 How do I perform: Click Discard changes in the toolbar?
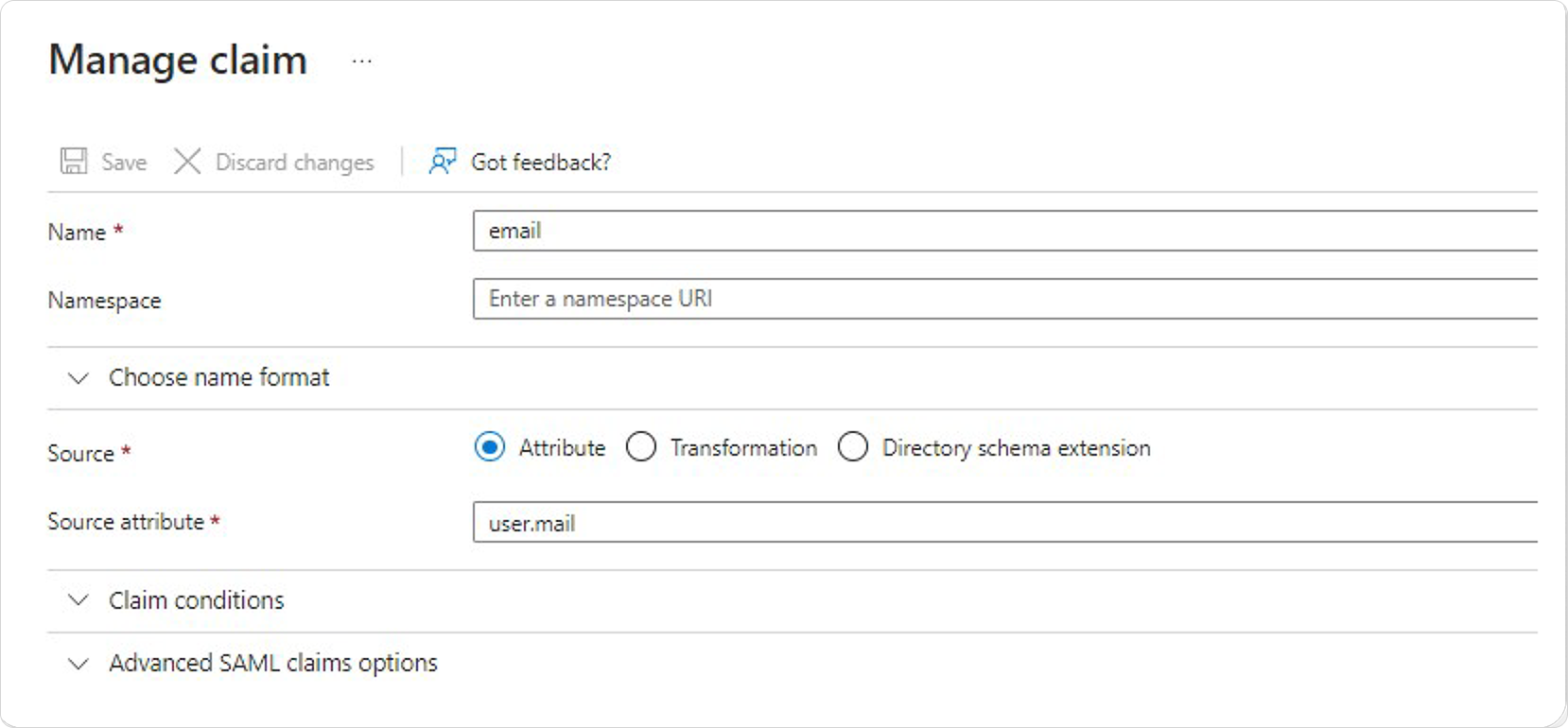[295, 163]
